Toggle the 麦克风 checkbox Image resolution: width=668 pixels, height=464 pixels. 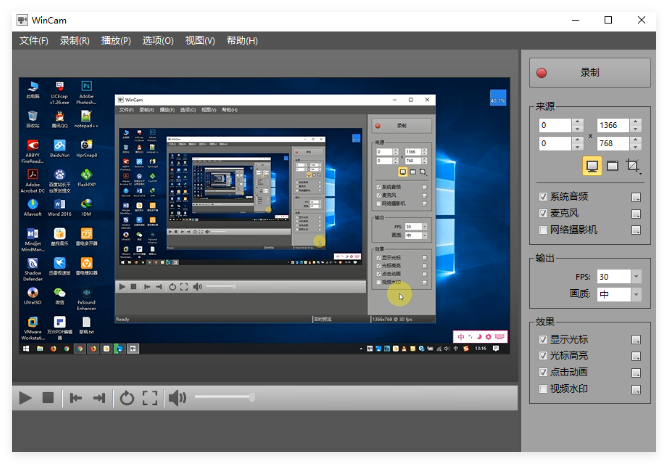pos(543,213)
